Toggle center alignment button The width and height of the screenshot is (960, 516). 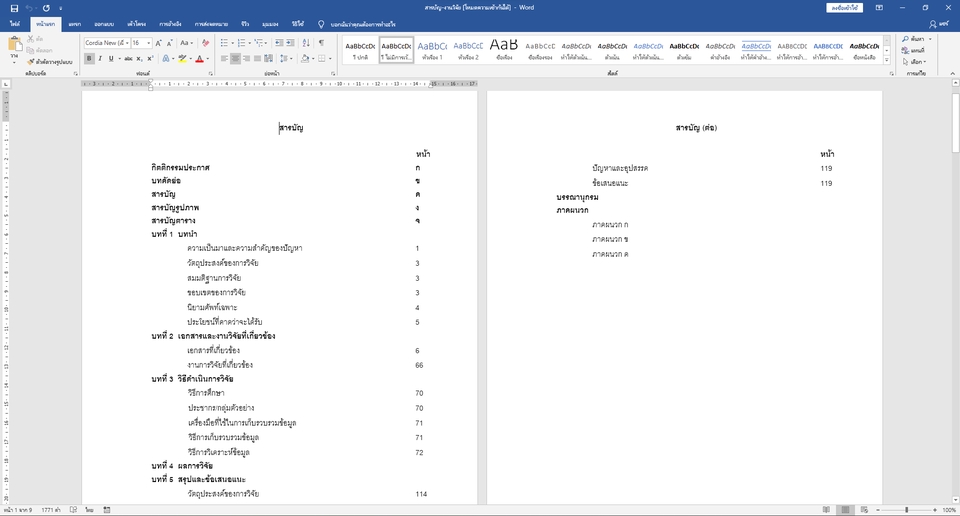[235, 59]
